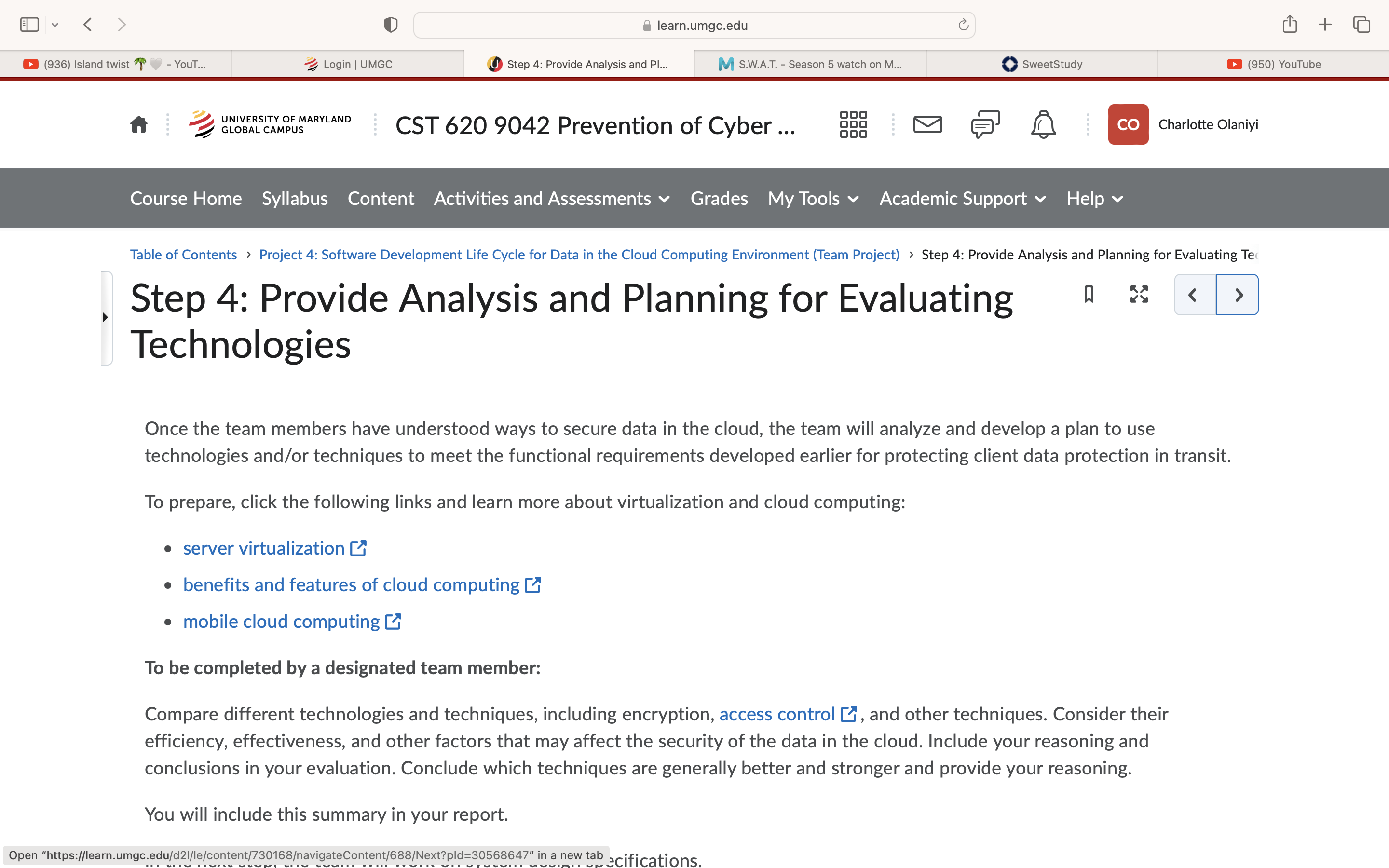Go to the next content page arrow

pos(1238,295)
